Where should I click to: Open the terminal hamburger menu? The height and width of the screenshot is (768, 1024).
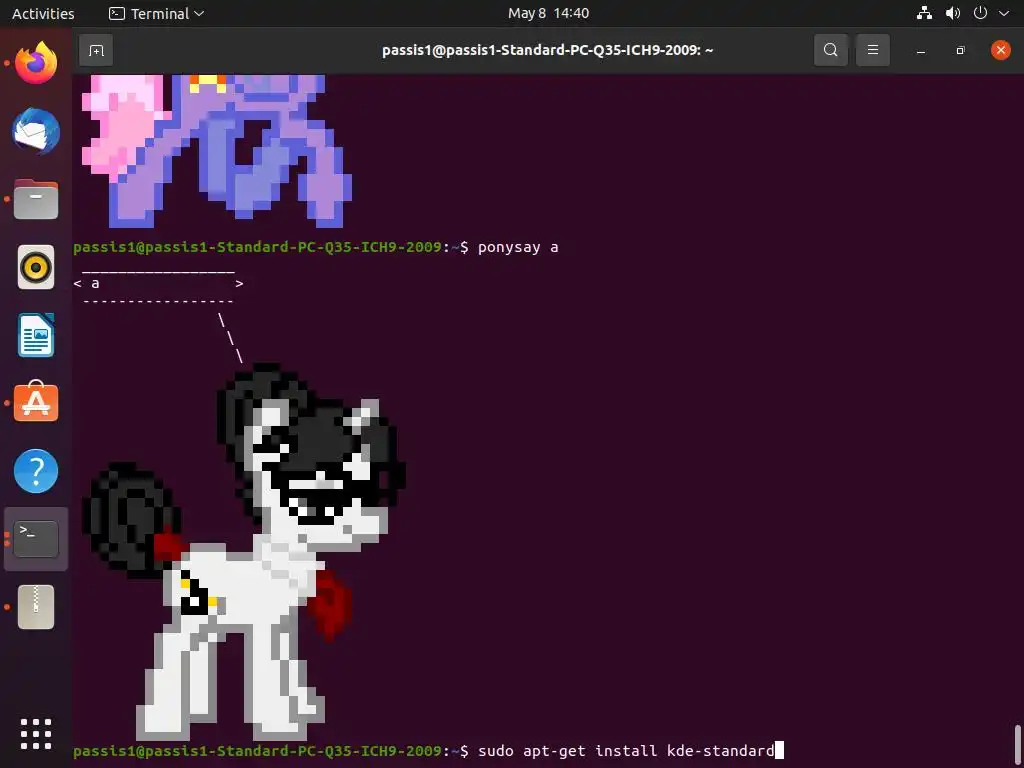click(x=872, y=50)
